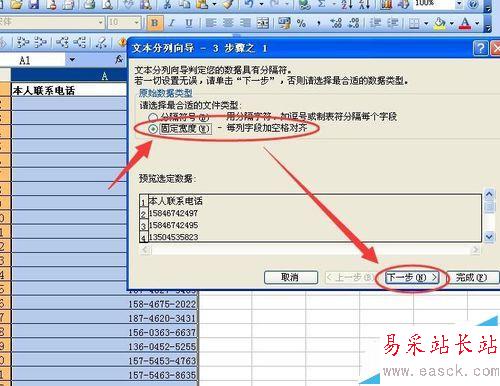Click the Merge and Center icon
Screen dimensions: 500x386
[x=263, y=23]
